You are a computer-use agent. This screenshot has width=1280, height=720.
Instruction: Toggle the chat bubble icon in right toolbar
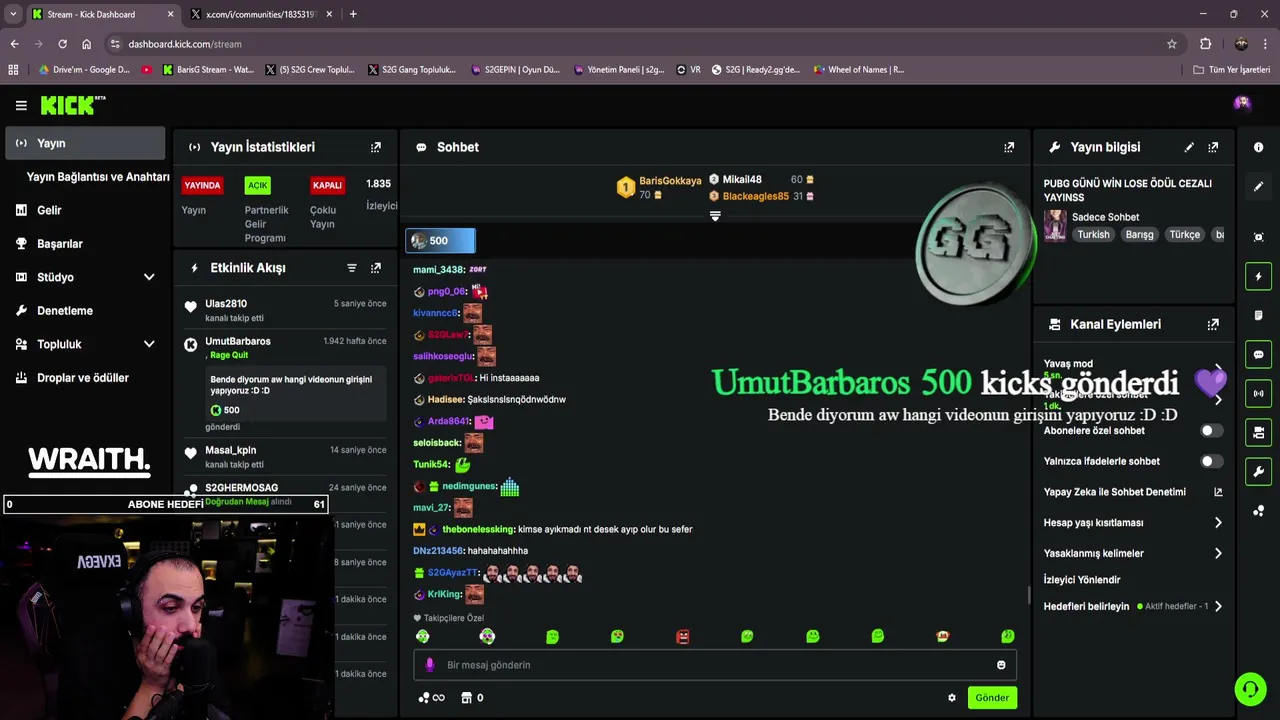click(1258, 354)
